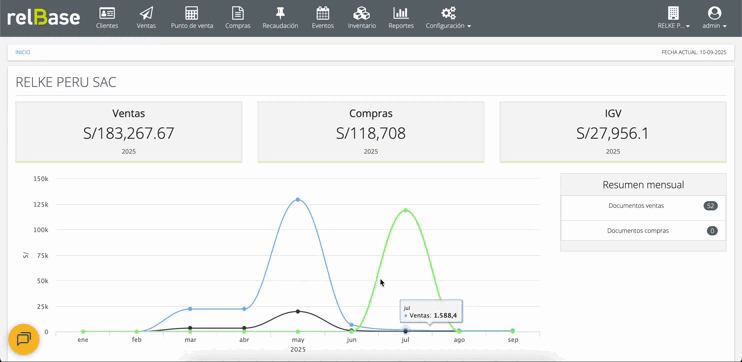This screenshot has height=362, width=742.
Task: Click the 125k axis label
Action: pyautogui.click(x=40, y=204)
